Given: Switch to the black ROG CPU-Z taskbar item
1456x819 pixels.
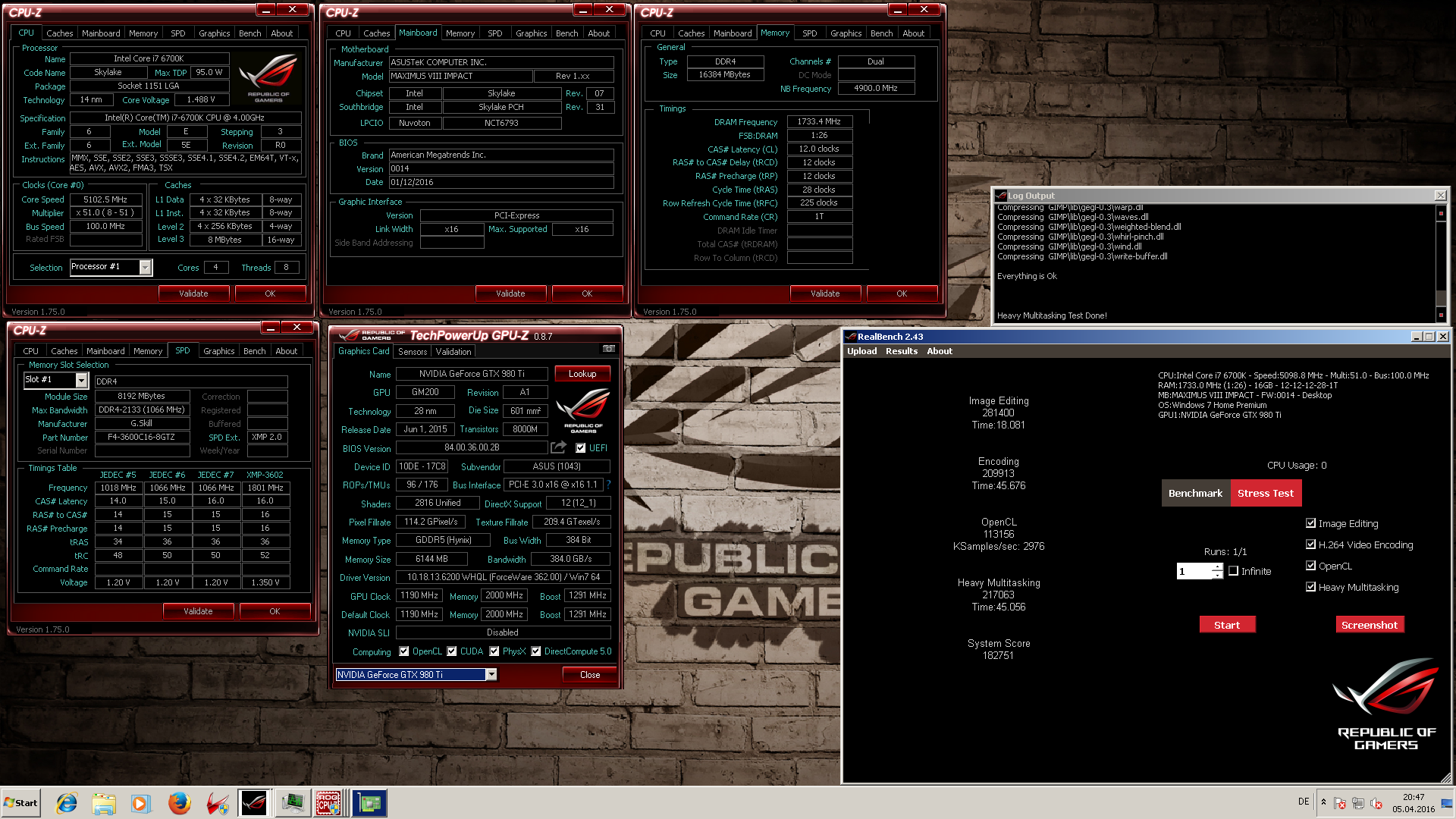Looking at the screenshot, I should click(254, 803).
